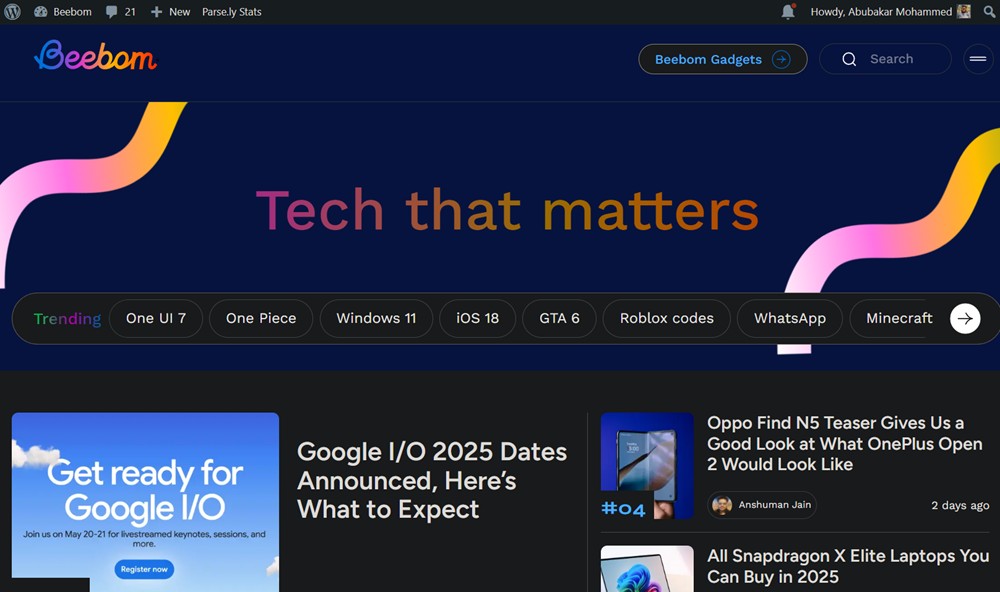Open Howdy, Abubakar Mohammed account menu
The height and width of the screenshot is (592, 1000).
click(890, 11)
